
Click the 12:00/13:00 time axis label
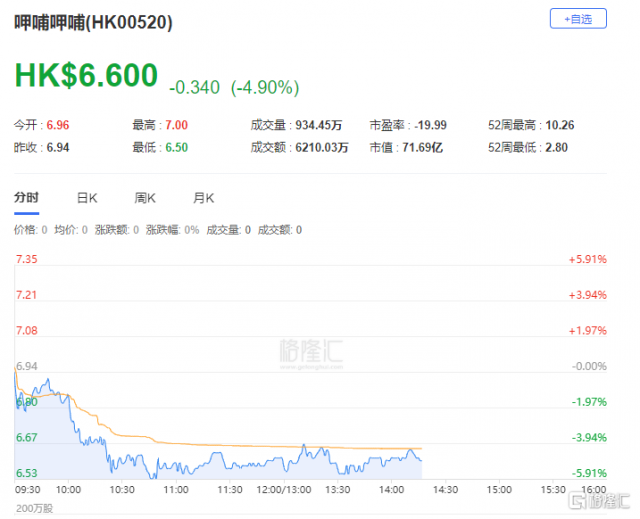(x=284, y=489)
